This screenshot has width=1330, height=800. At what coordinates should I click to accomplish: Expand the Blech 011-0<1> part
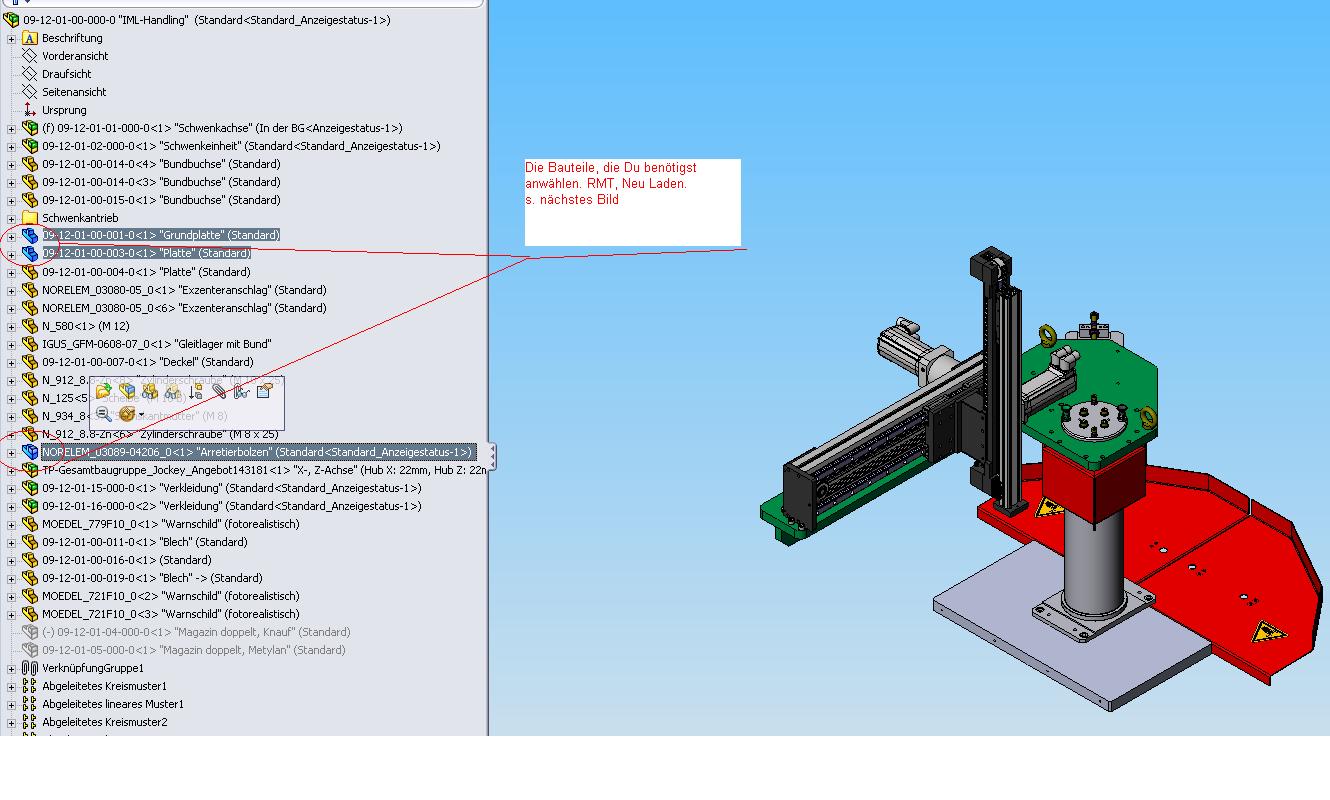11,543
